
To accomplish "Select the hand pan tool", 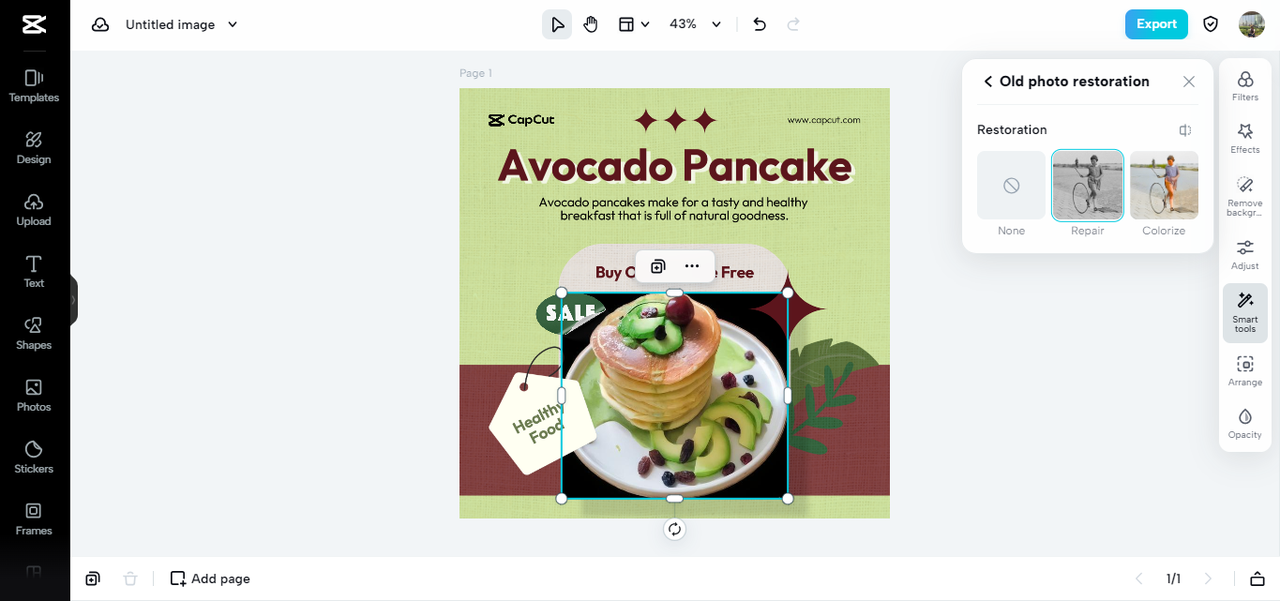I will coord(591,24).
